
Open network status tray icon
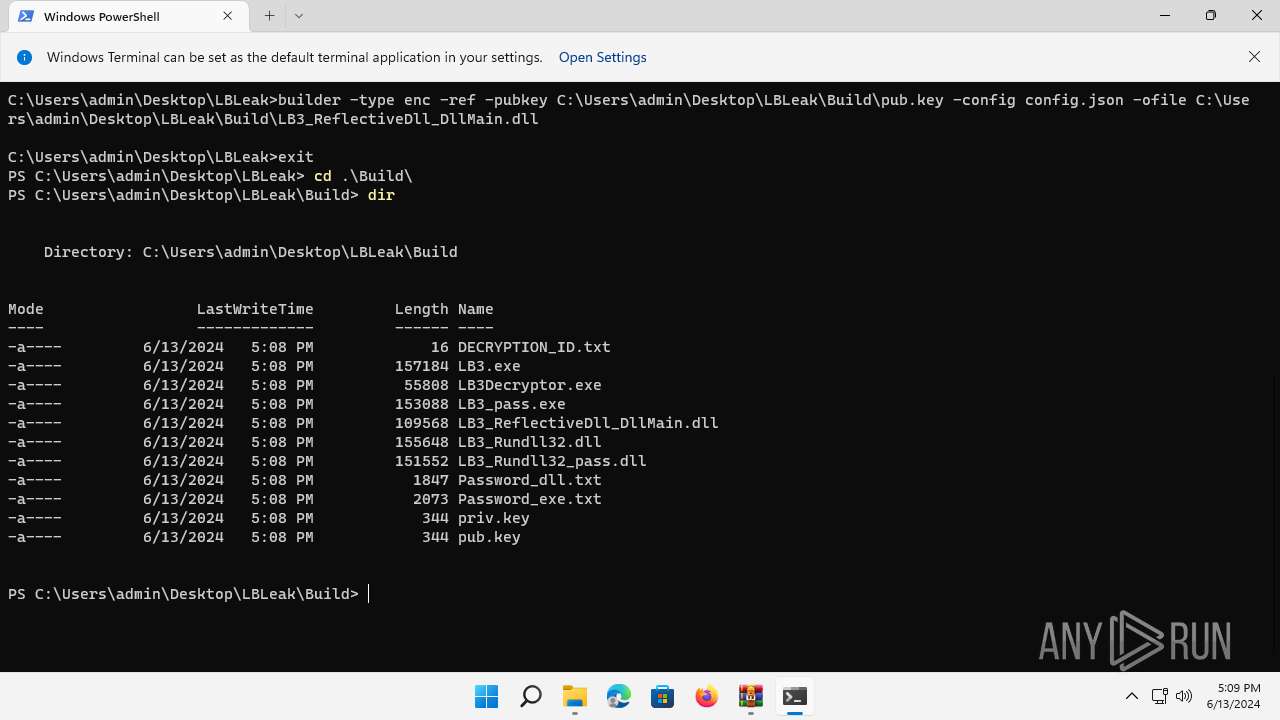[x=1160, y=696]
